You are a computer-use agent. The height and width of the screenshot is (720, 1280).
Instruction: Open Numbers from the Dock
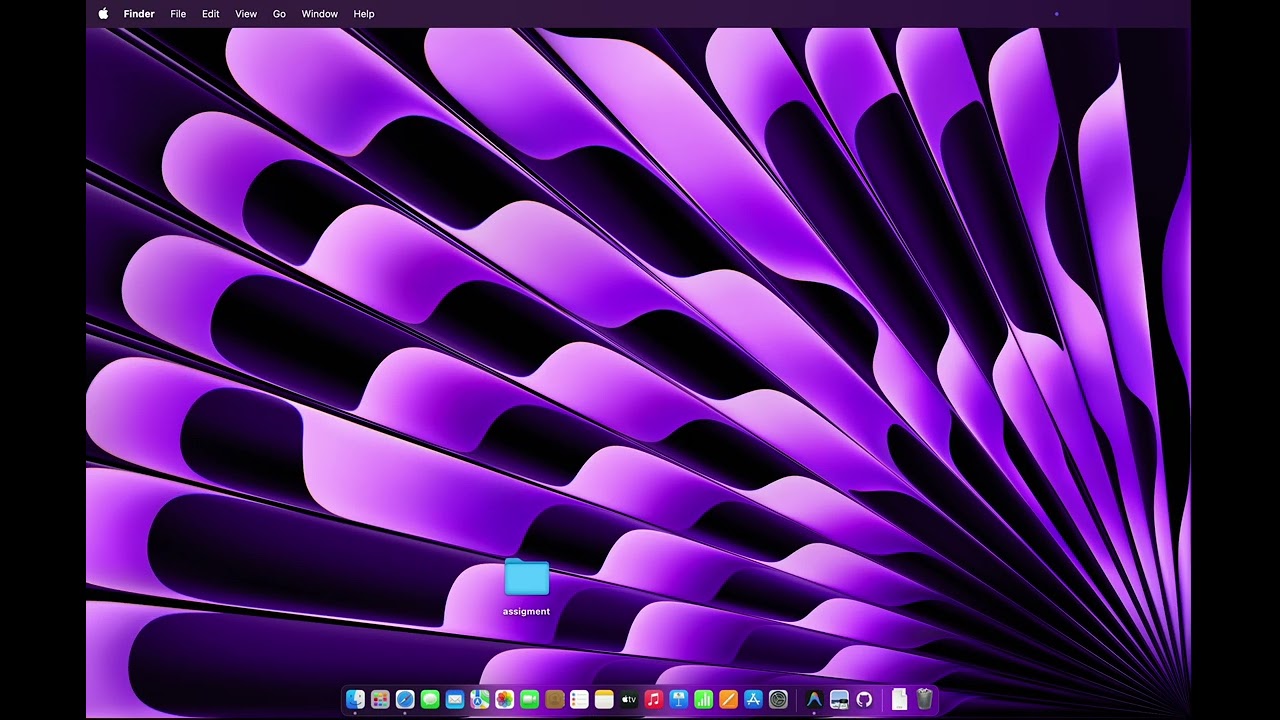[x=704, y=699]
